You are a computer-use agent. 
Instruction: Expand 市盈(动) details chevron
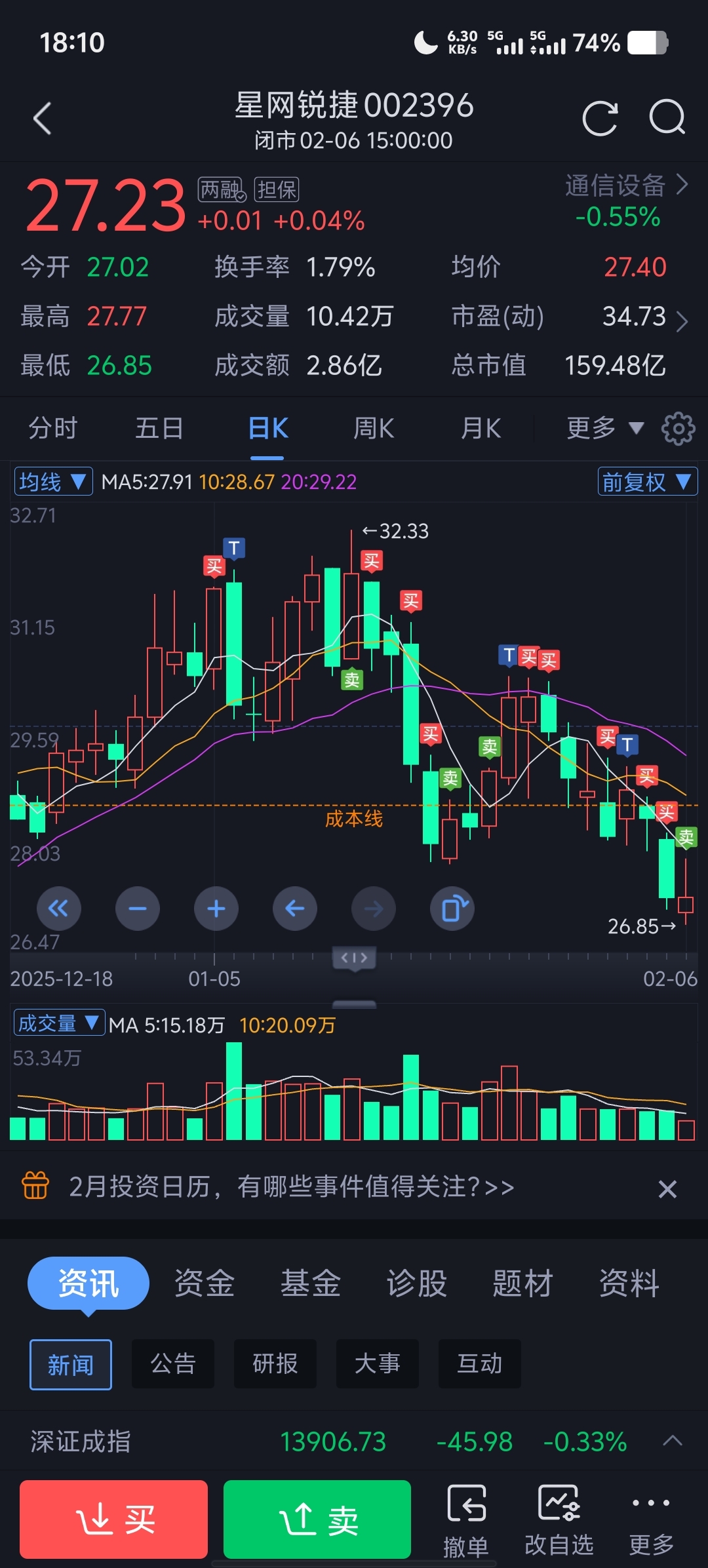682,321
